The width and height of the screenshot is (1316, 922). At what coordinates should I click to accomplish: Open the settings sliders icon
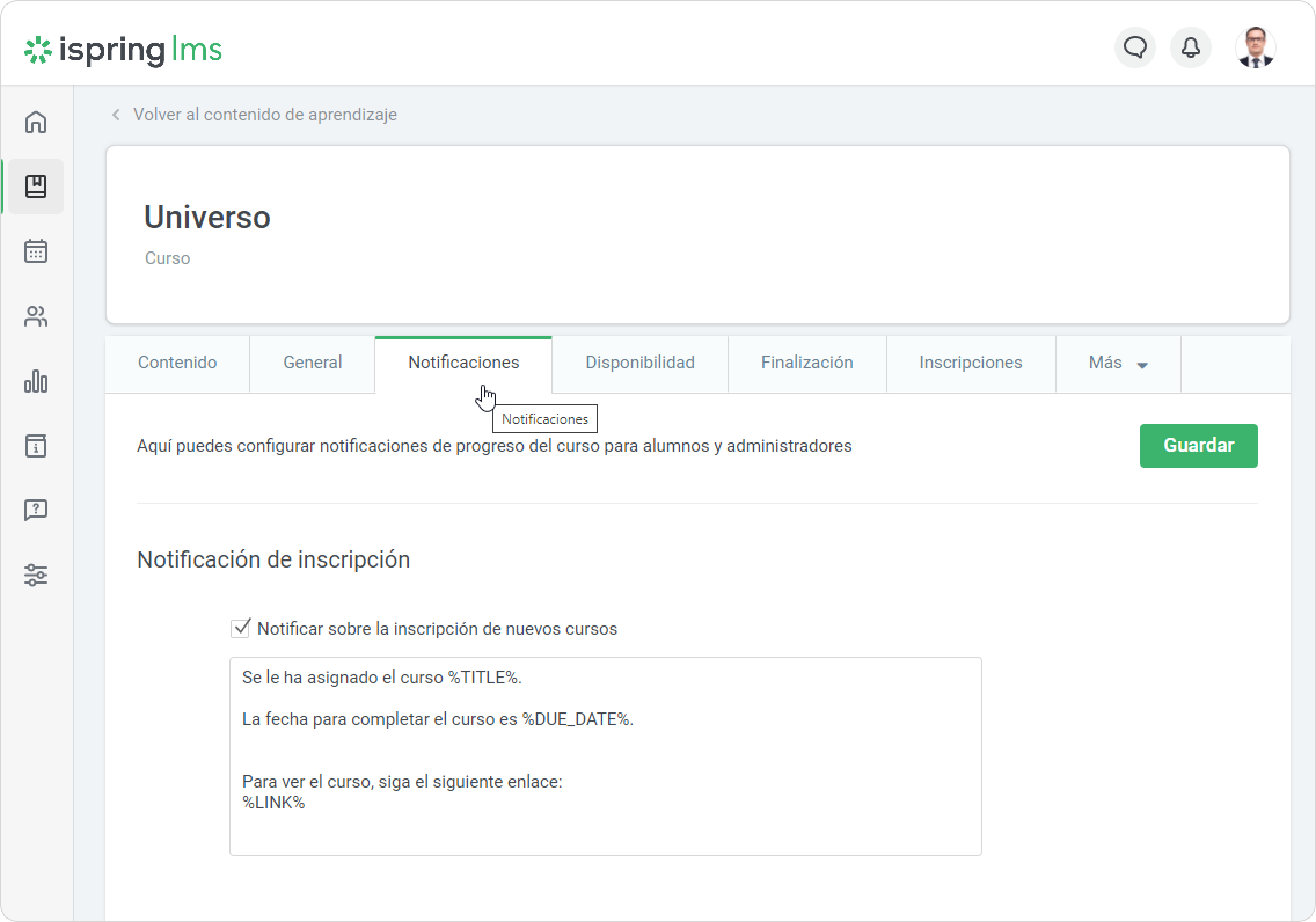click(x=36, y=575)
